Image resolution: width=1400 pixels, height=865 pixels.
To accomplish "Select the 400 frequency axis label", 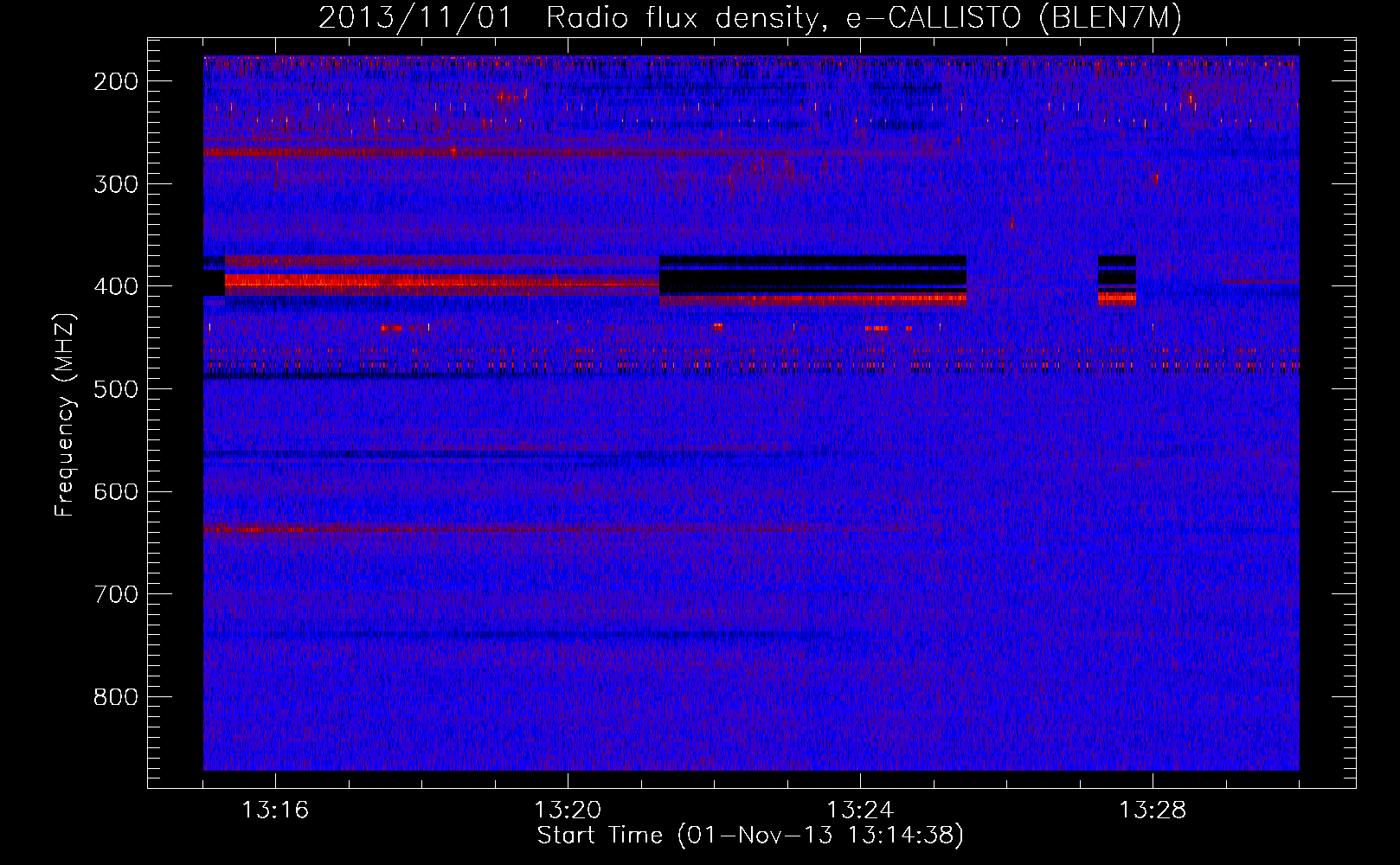I will (x=116, y=286).
